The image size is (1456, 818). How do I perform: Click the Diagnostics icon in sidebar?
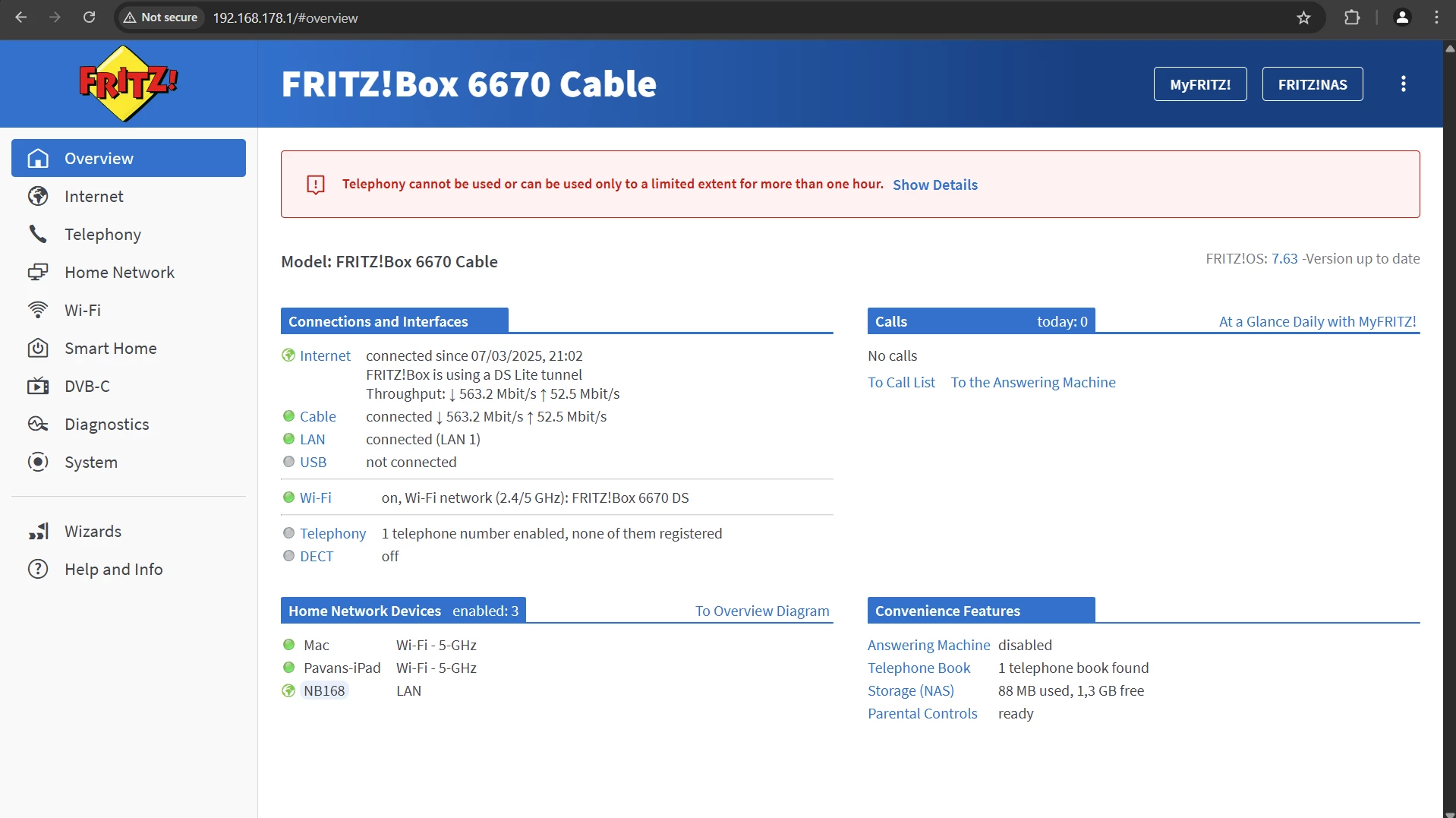(x=38, y=424)
